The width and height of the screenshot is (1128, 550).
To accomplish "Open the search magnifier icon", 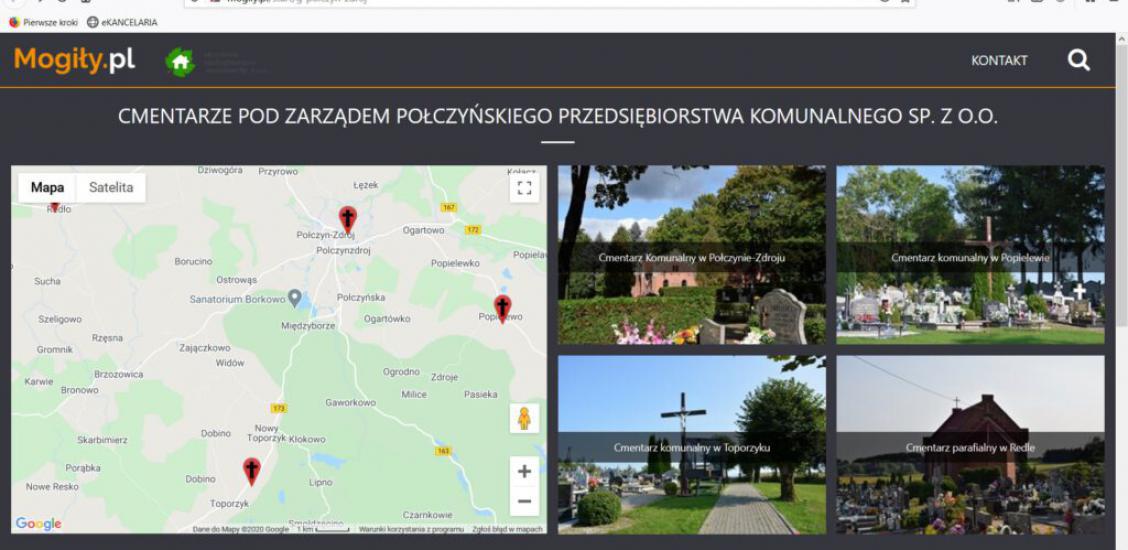I will (1078, 60).
